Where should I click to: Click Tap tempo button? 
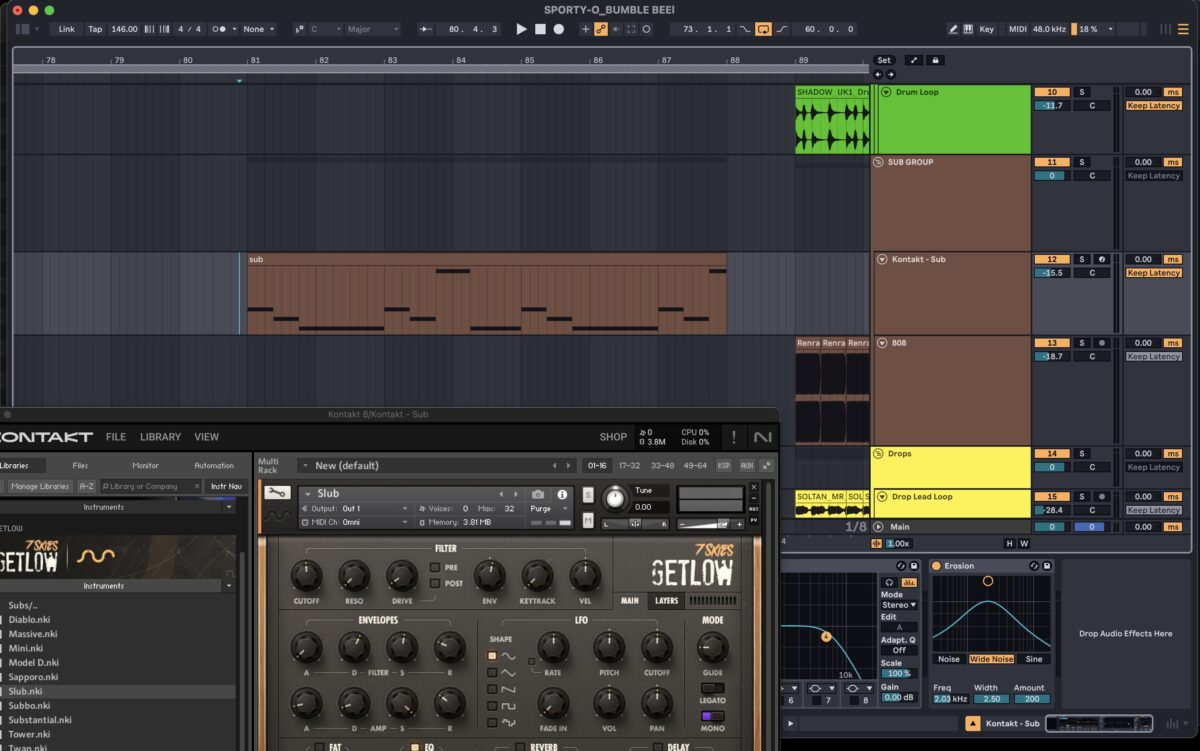tap(95, 29)
